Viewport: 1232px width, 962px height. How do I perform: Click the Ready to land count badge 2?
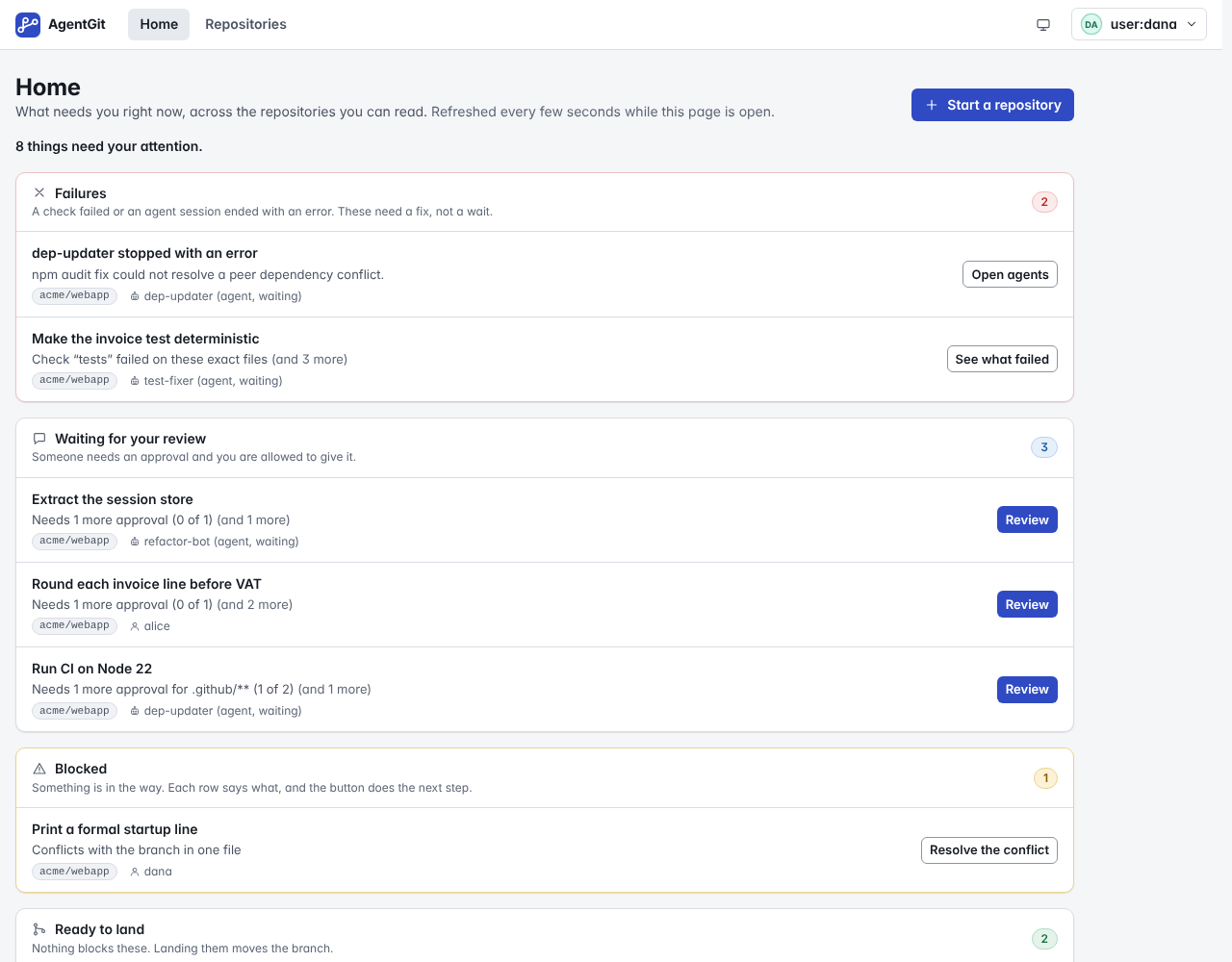(x=1044, y=939)
